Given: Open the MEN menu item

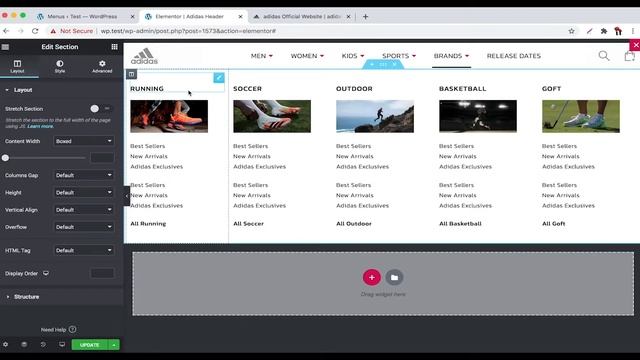Looking at the screenshot, I should tap(262, 56).
